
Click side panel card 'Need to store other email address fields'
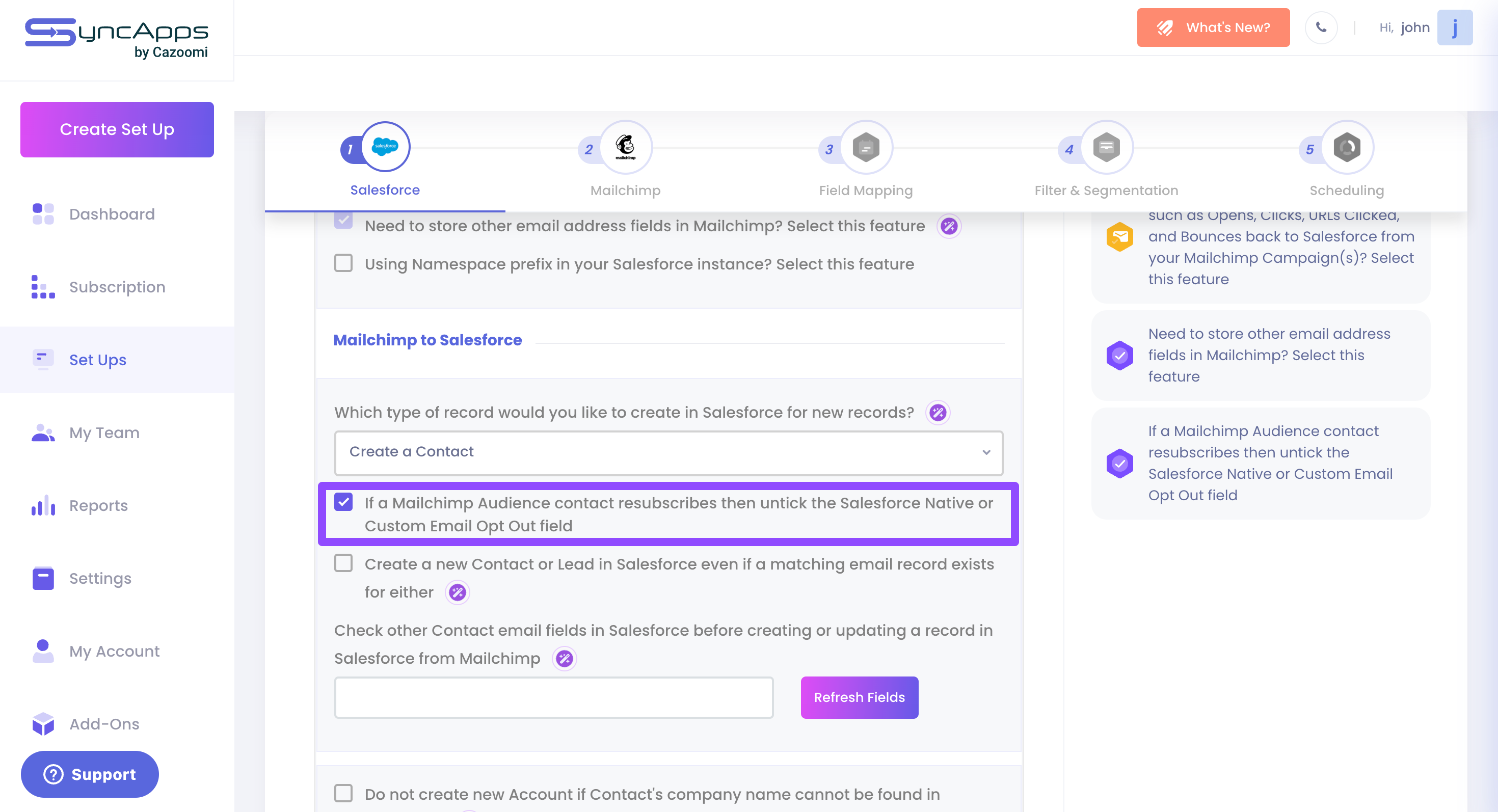[x=1261, y=355]
